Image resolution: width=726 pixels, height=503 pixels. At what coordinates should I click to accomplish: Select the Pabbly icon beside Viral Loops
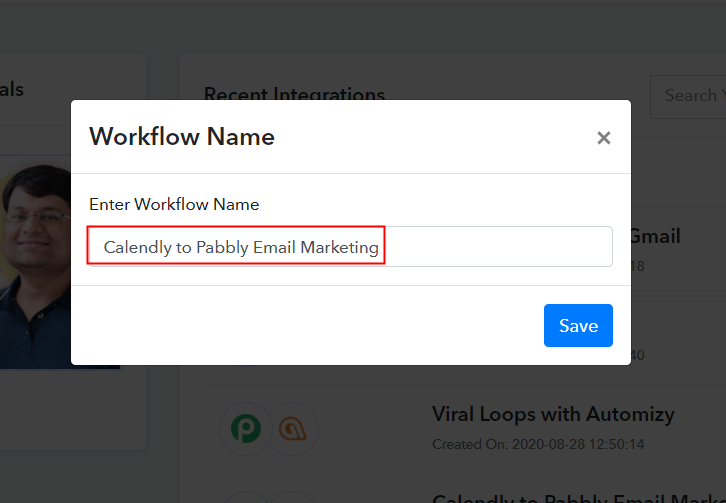point(246,428)
